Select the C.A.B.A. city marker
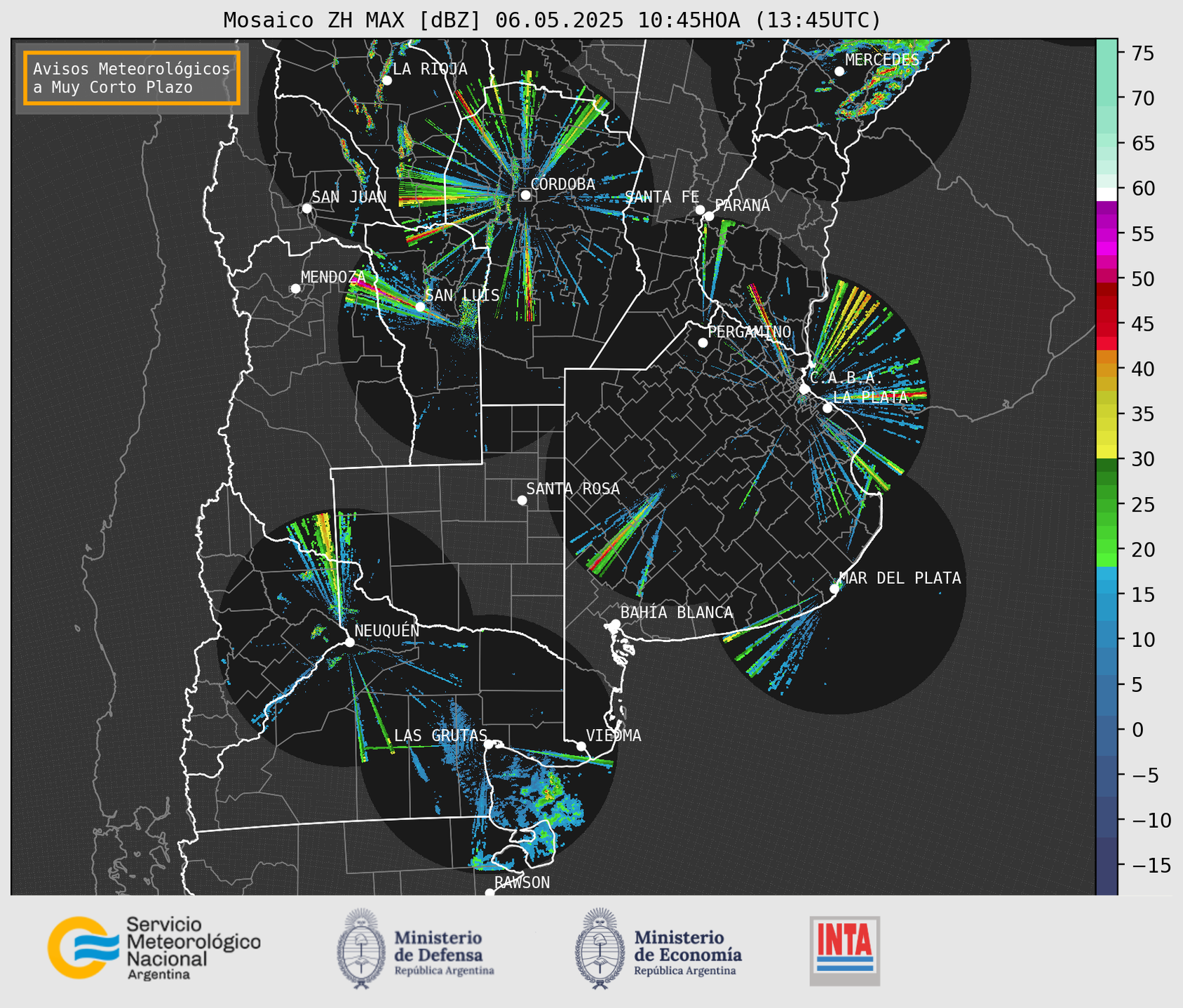This screenshot has height=1008, width=1183. [804, 388]
